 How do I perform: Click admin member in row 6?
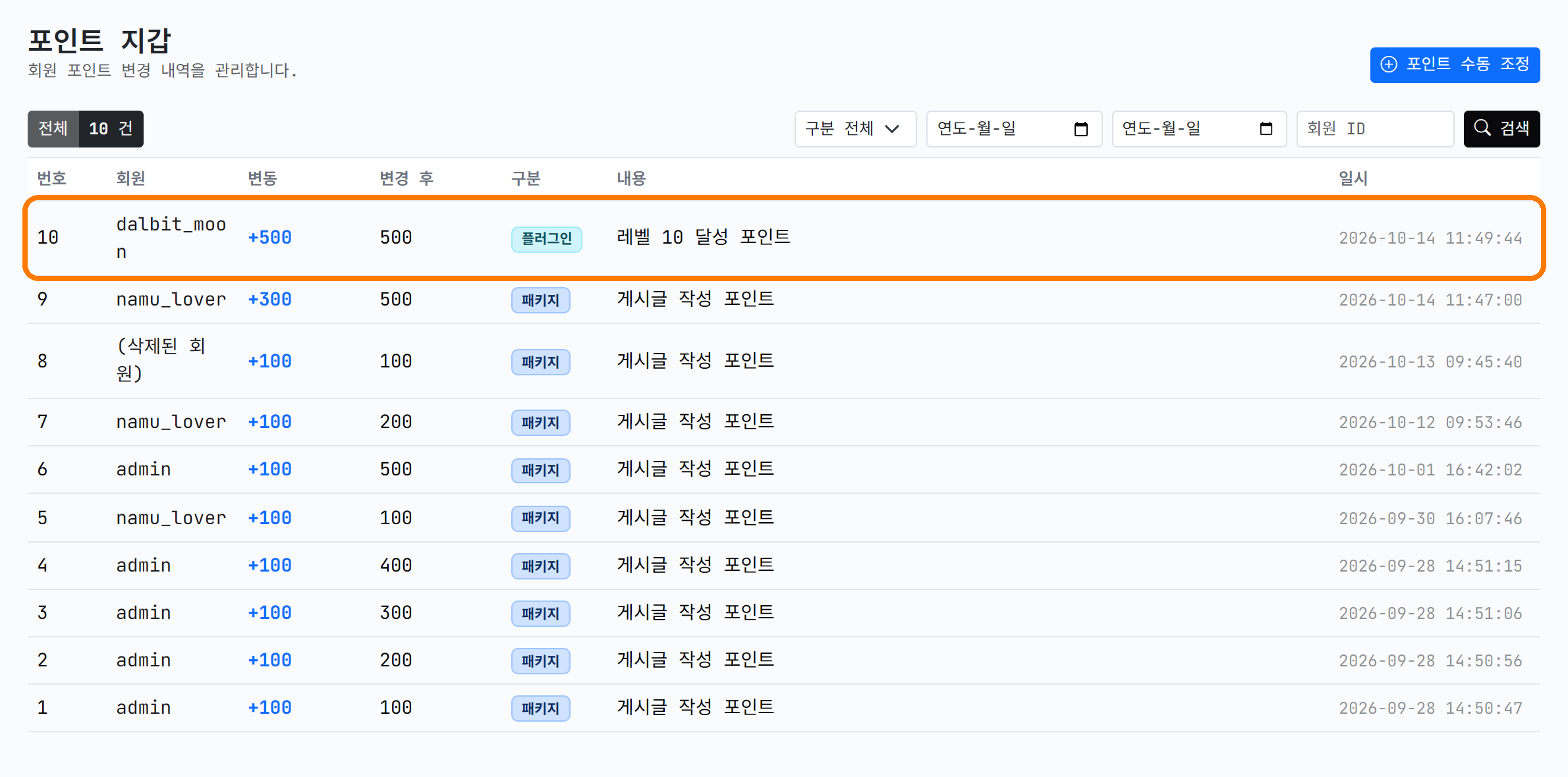pos(144,469)
